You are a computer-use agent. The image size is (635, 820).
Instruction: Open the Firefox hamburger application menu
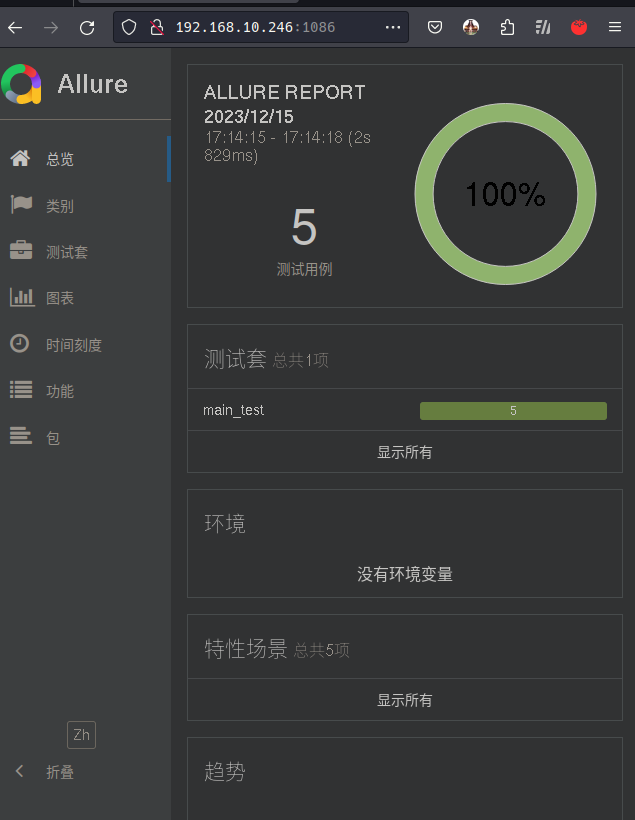click(x=615, y=27)
